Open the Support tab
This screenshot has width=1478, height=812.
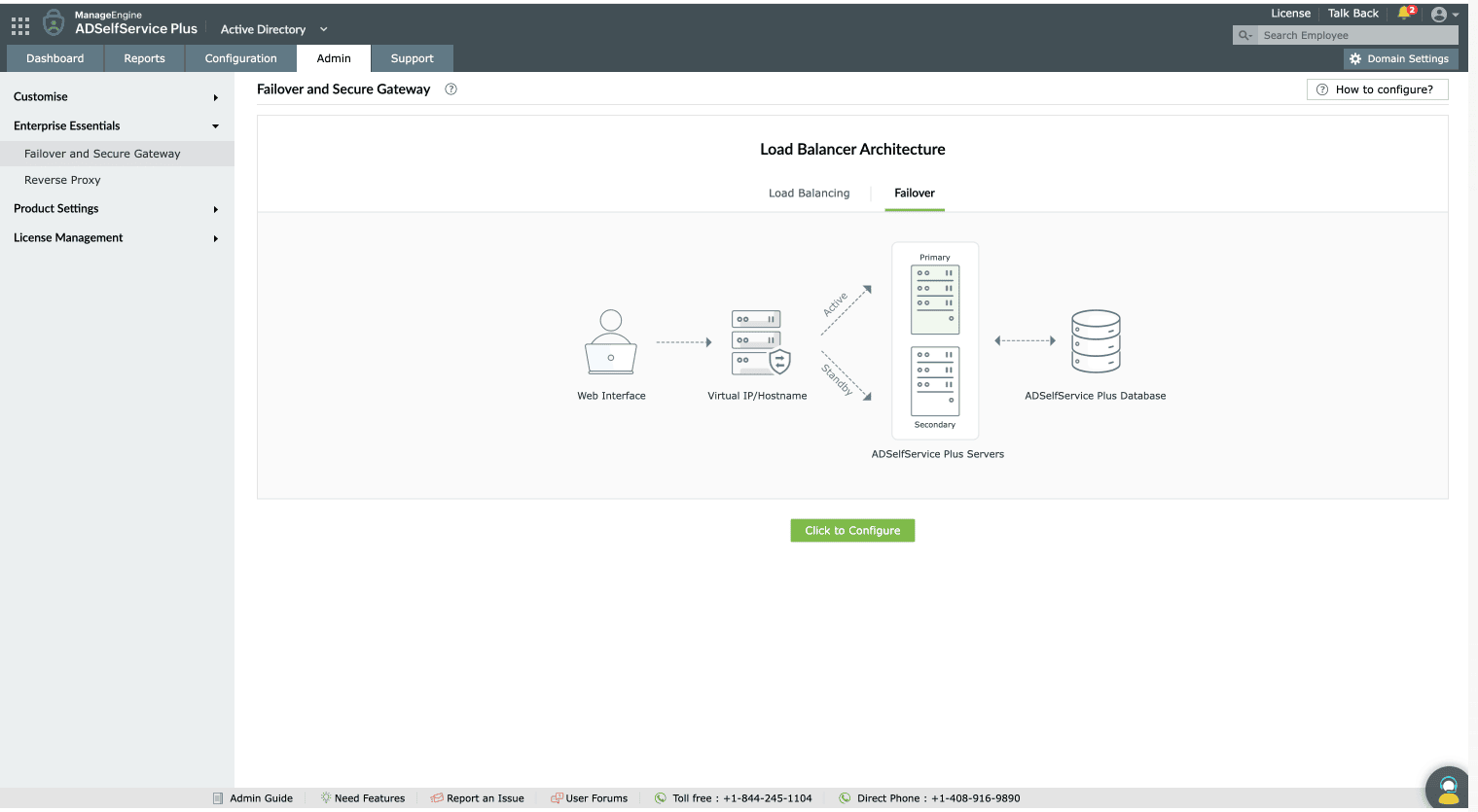click(x=413, y=58)
